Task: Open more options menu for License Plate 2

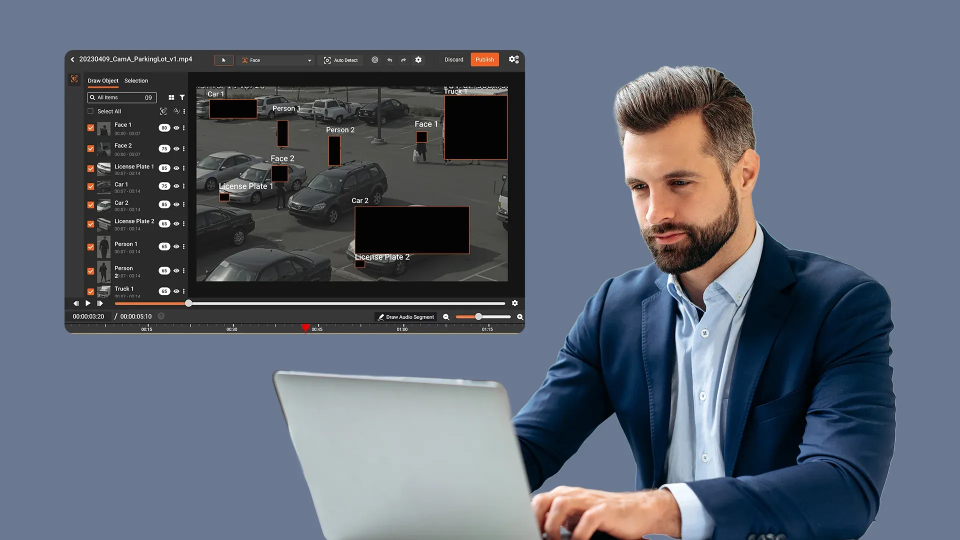Action: [184, 223]
